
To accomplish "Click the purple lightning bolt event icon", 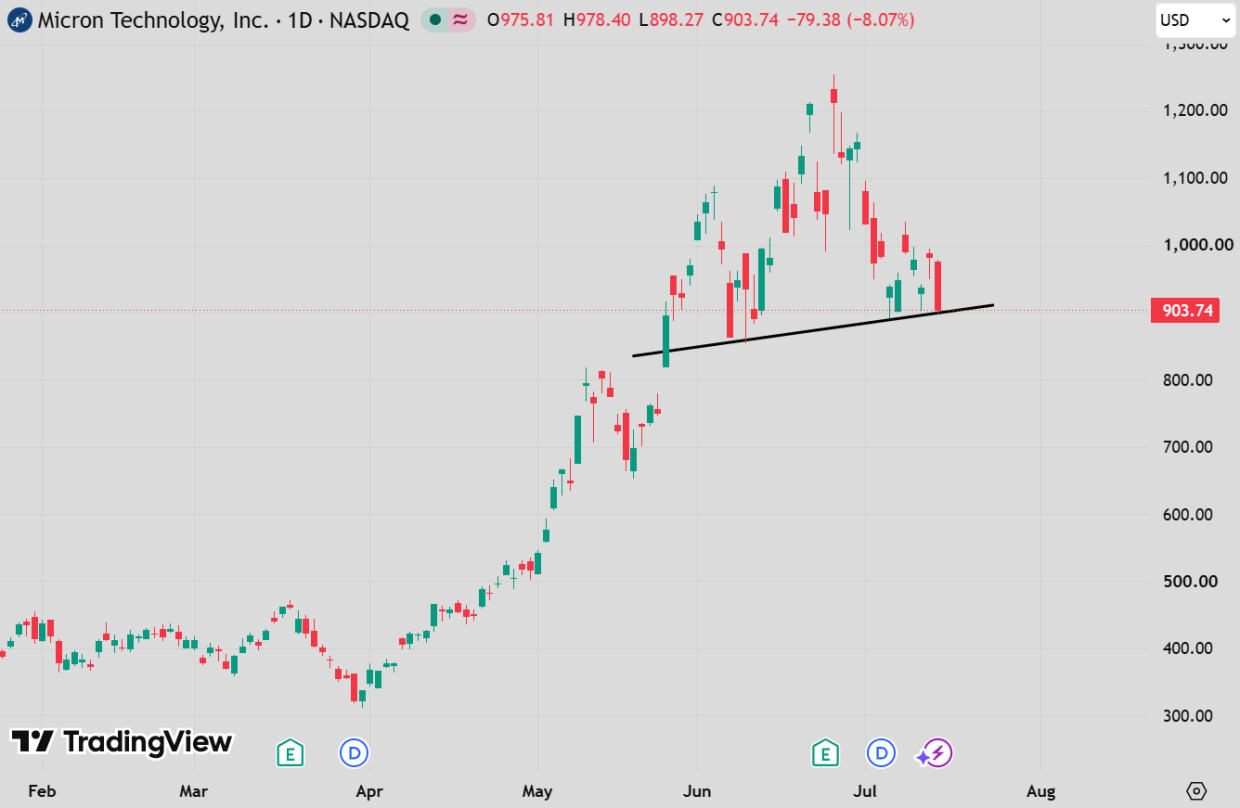I will click(937, 753).
